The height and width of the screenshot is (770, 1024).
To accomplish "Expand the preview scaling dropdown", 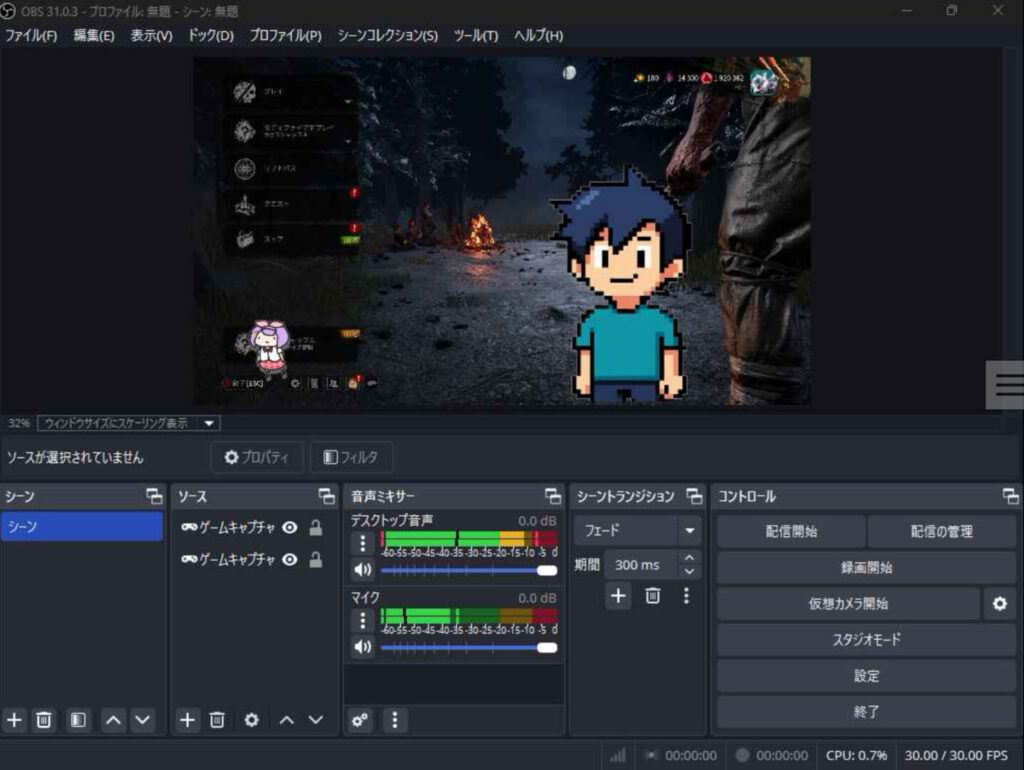I will coord(129,423).
